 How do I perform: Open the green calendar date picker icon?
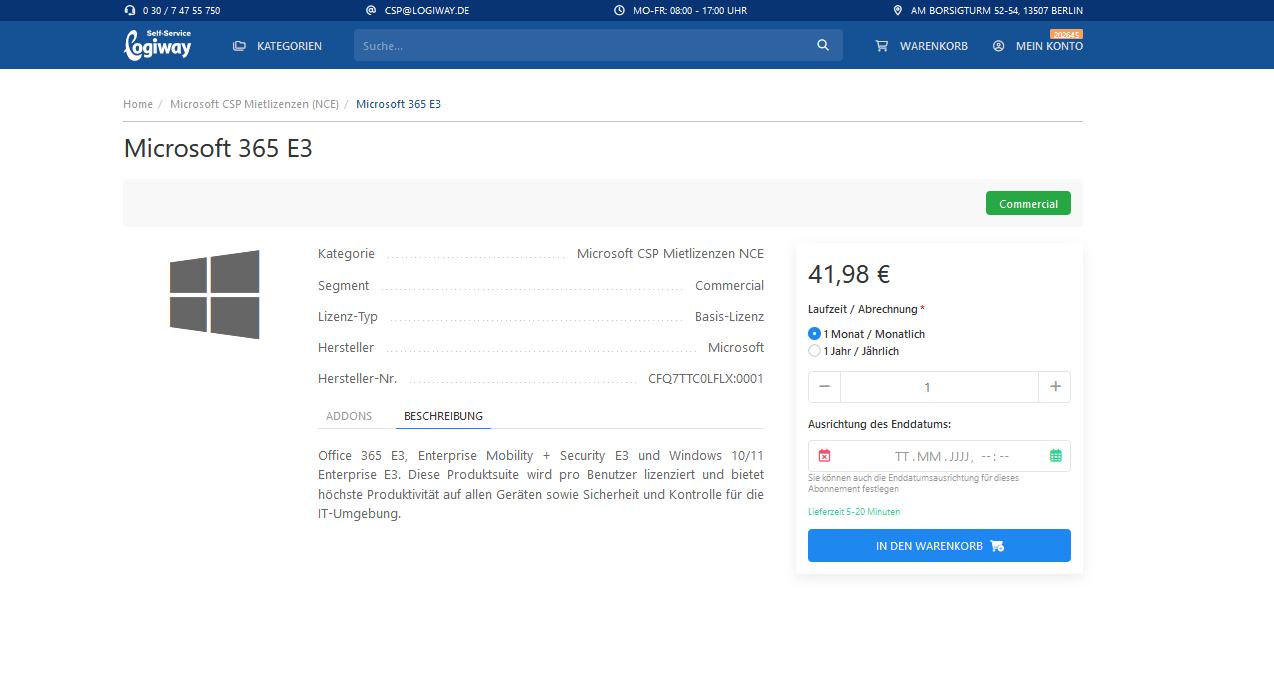pos(1055,456)
